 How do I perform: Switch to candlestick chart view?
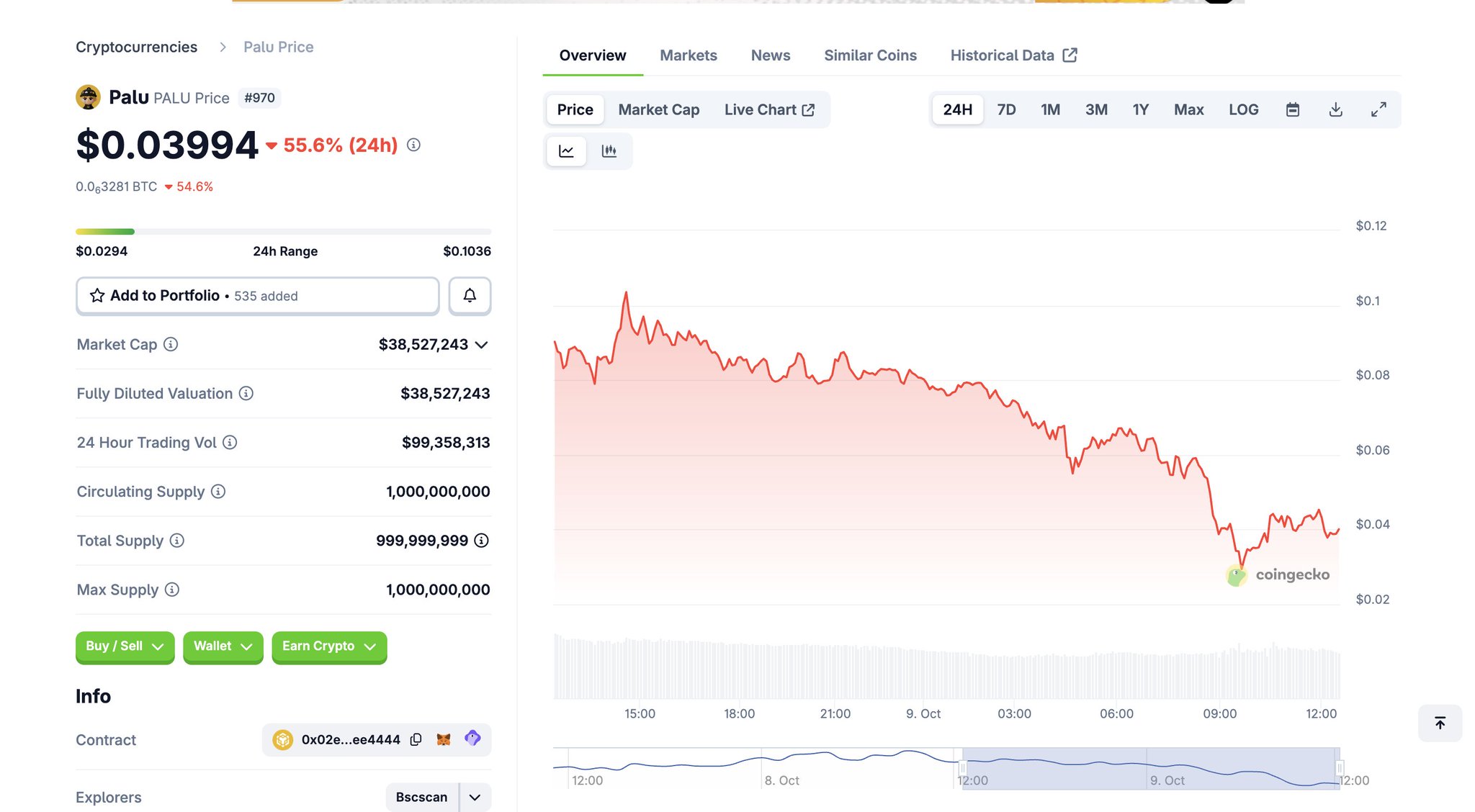pyautogui.click(x=609, y=151)
